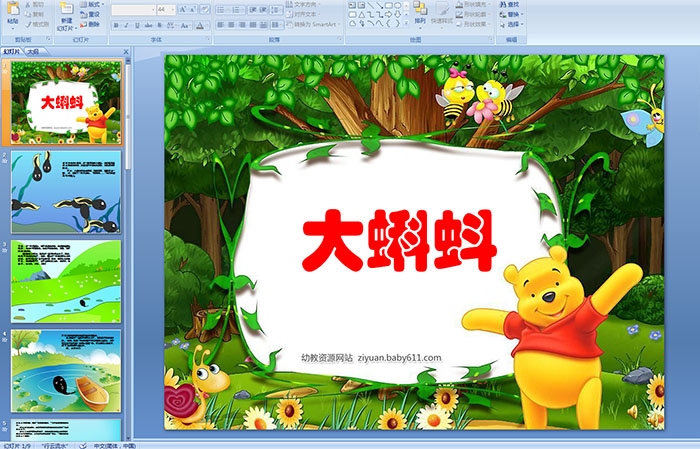Click the Replace (替换) button

point(514,14)
